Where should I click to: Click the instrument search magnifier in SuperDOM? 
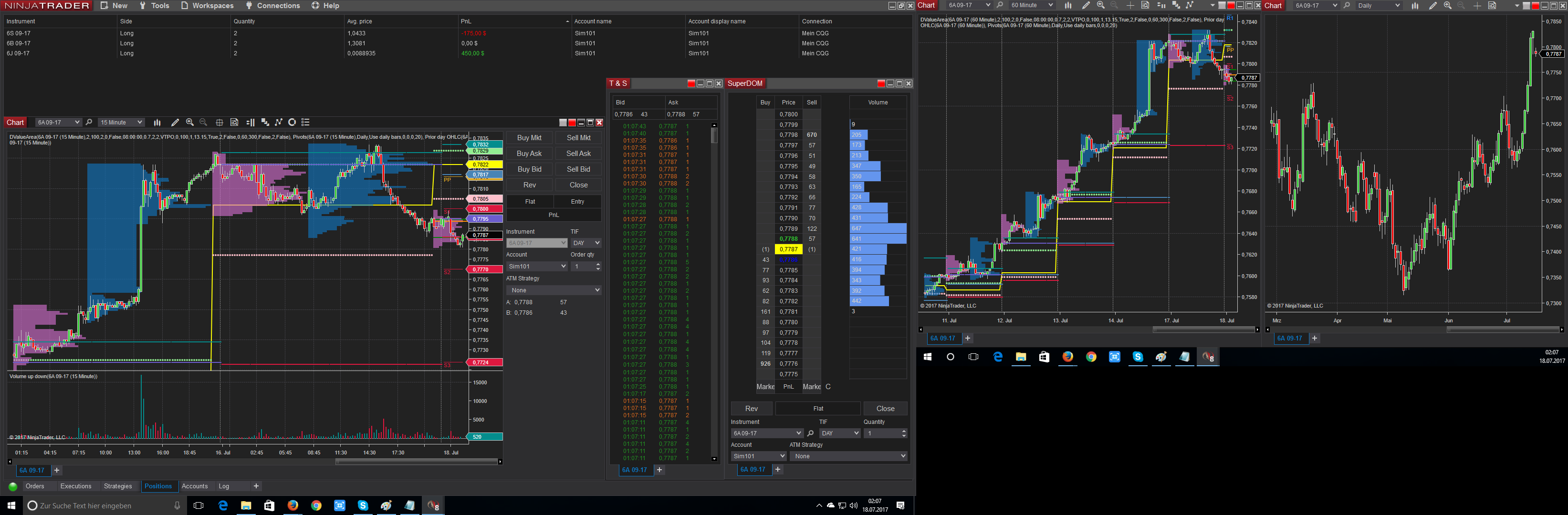click(810, 433)
